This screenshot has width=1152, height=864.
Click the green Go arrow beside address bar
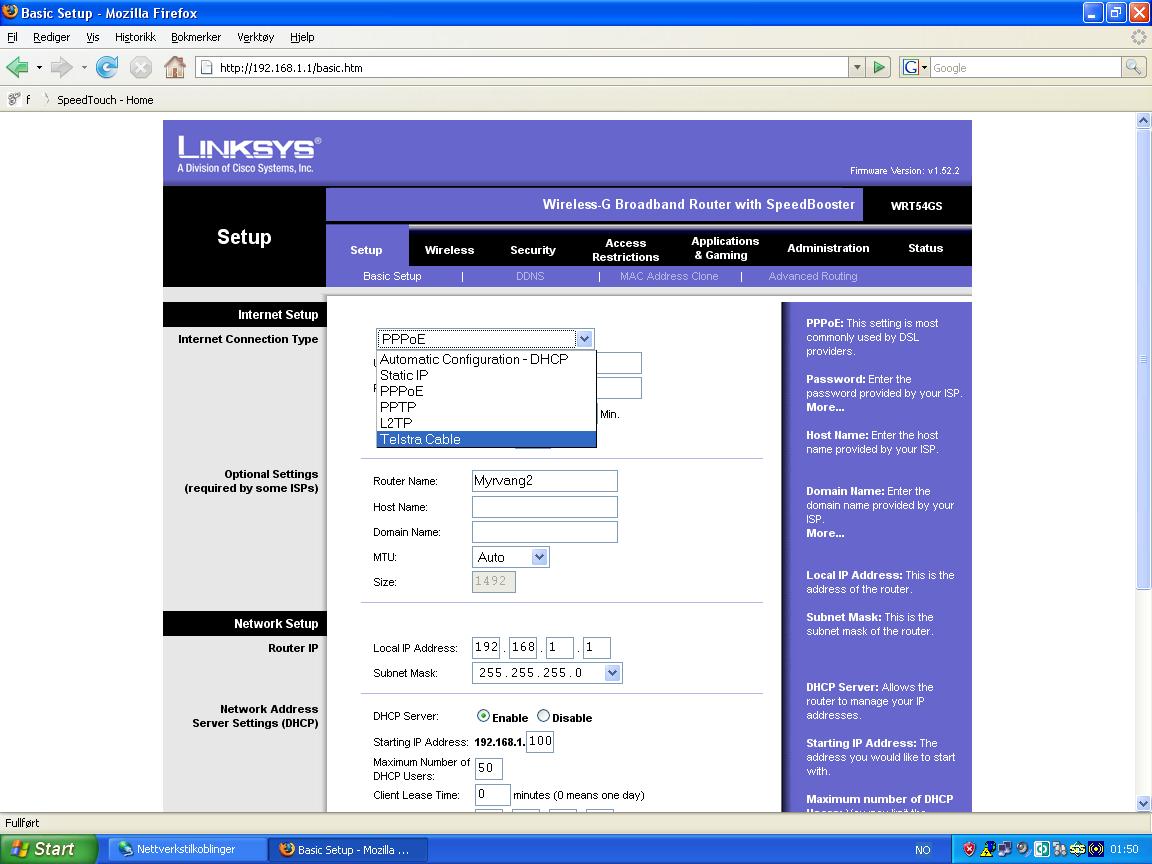click(x=879, y=68)
